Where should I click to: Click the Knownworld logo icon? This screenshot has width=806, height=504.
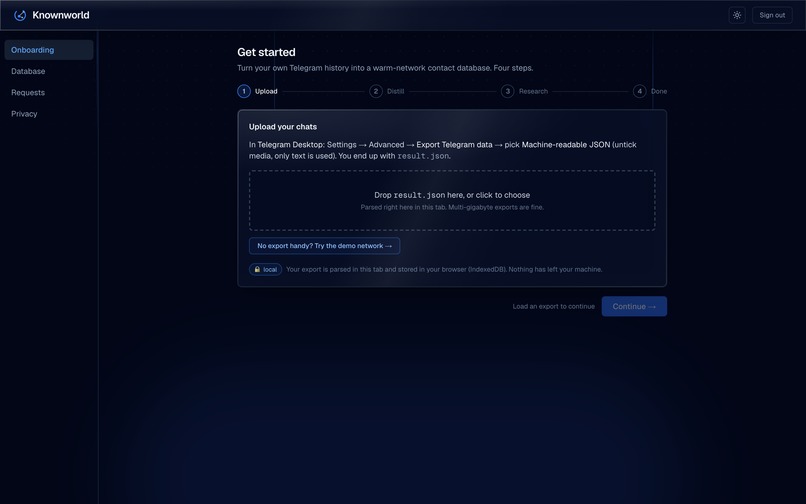(x=20, y=15)
